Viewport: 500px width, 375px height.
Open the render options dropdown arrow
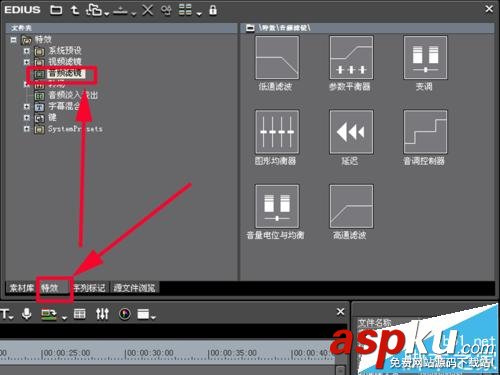point(64,317)
